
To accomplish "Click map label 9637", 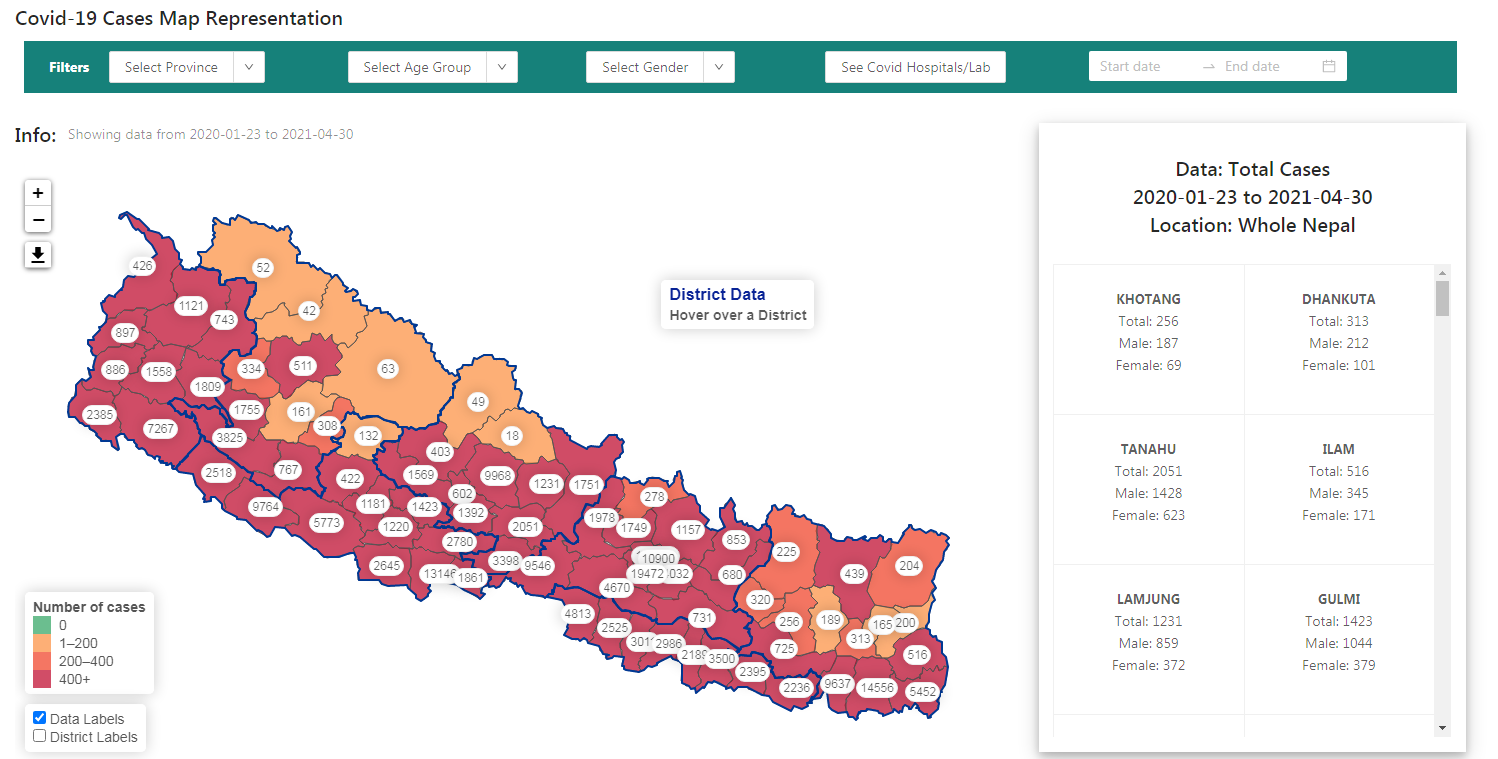I will (x=837, y=685).
